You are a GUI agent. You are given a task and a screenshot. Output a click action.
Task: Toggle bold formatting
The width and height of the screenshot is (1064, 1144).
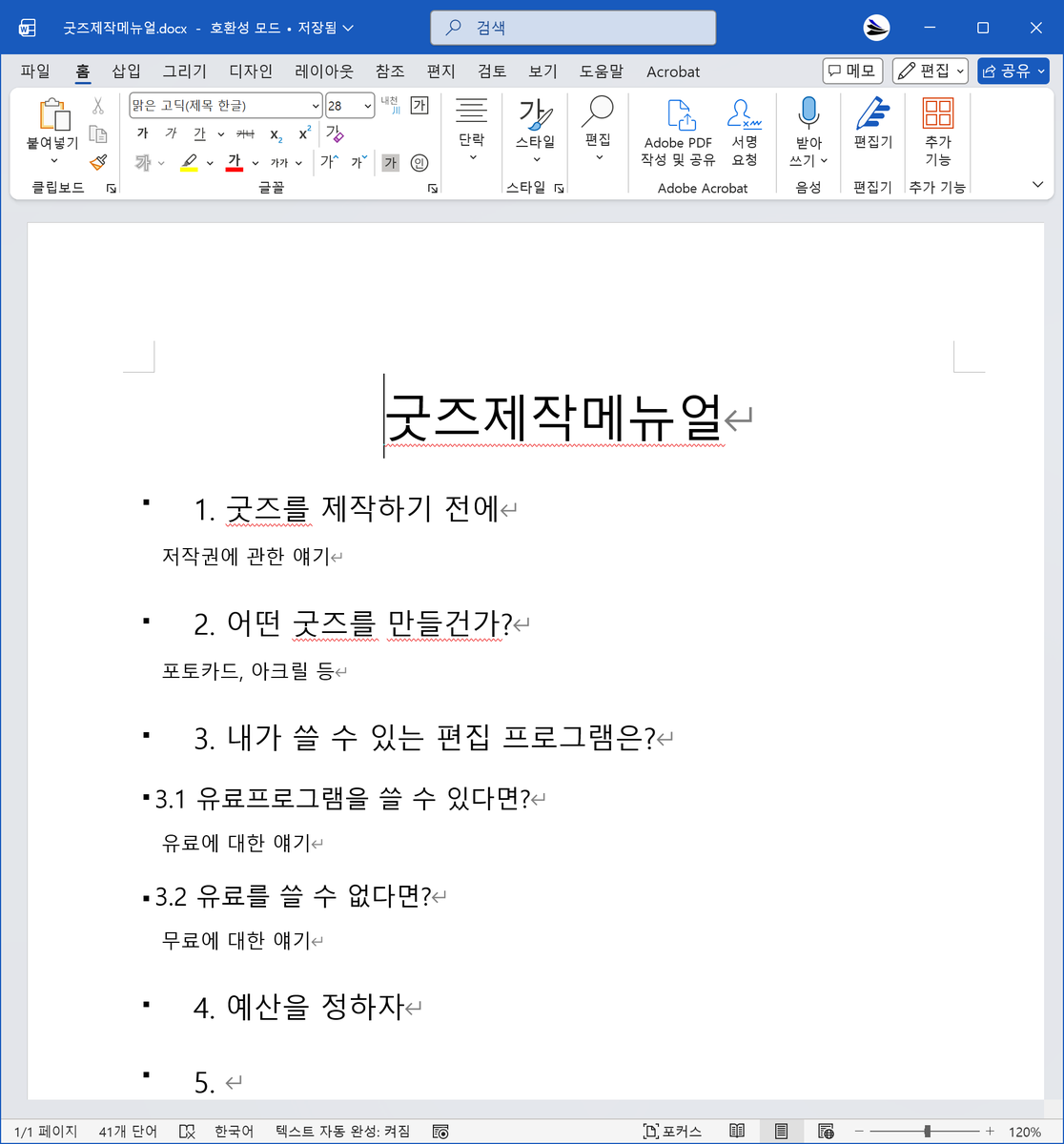coord(142,133)
